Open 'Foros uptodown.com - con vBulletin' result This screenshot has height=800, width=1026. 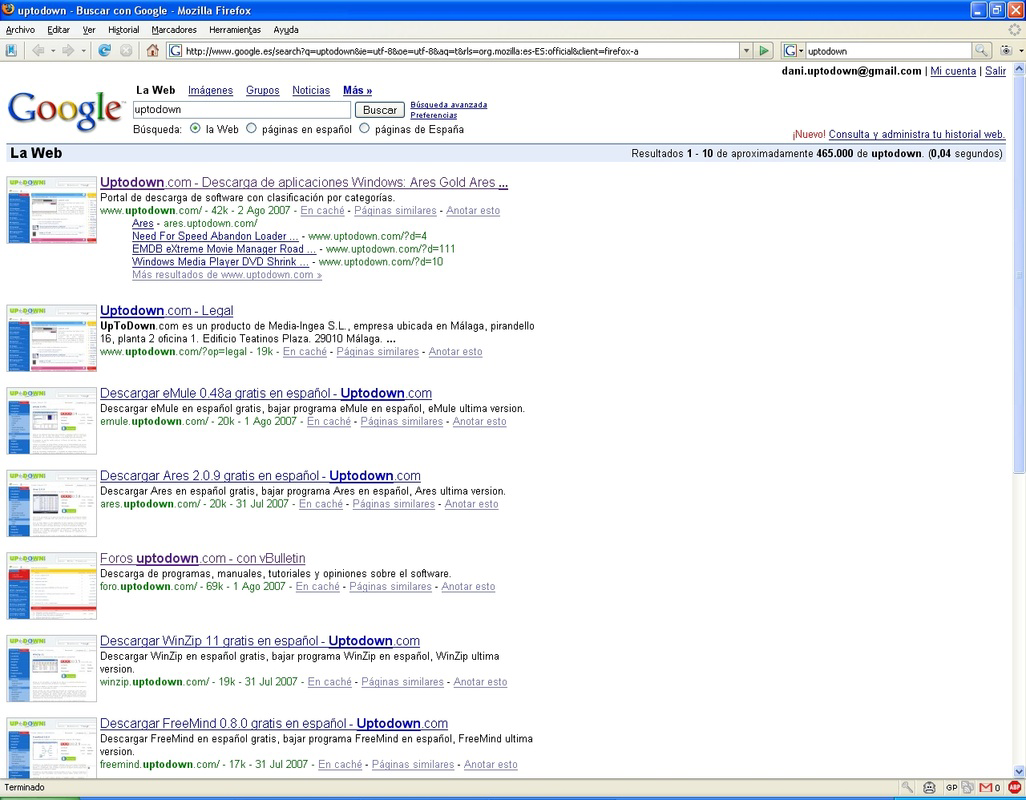[202, 558]
